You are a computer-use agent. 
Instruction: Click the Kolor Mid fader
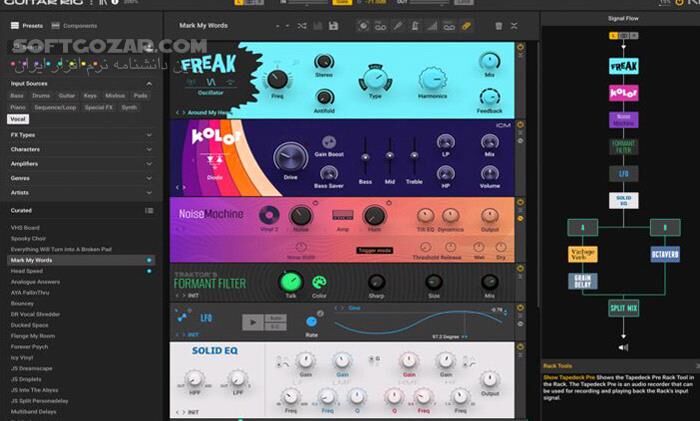coord(390,155)
